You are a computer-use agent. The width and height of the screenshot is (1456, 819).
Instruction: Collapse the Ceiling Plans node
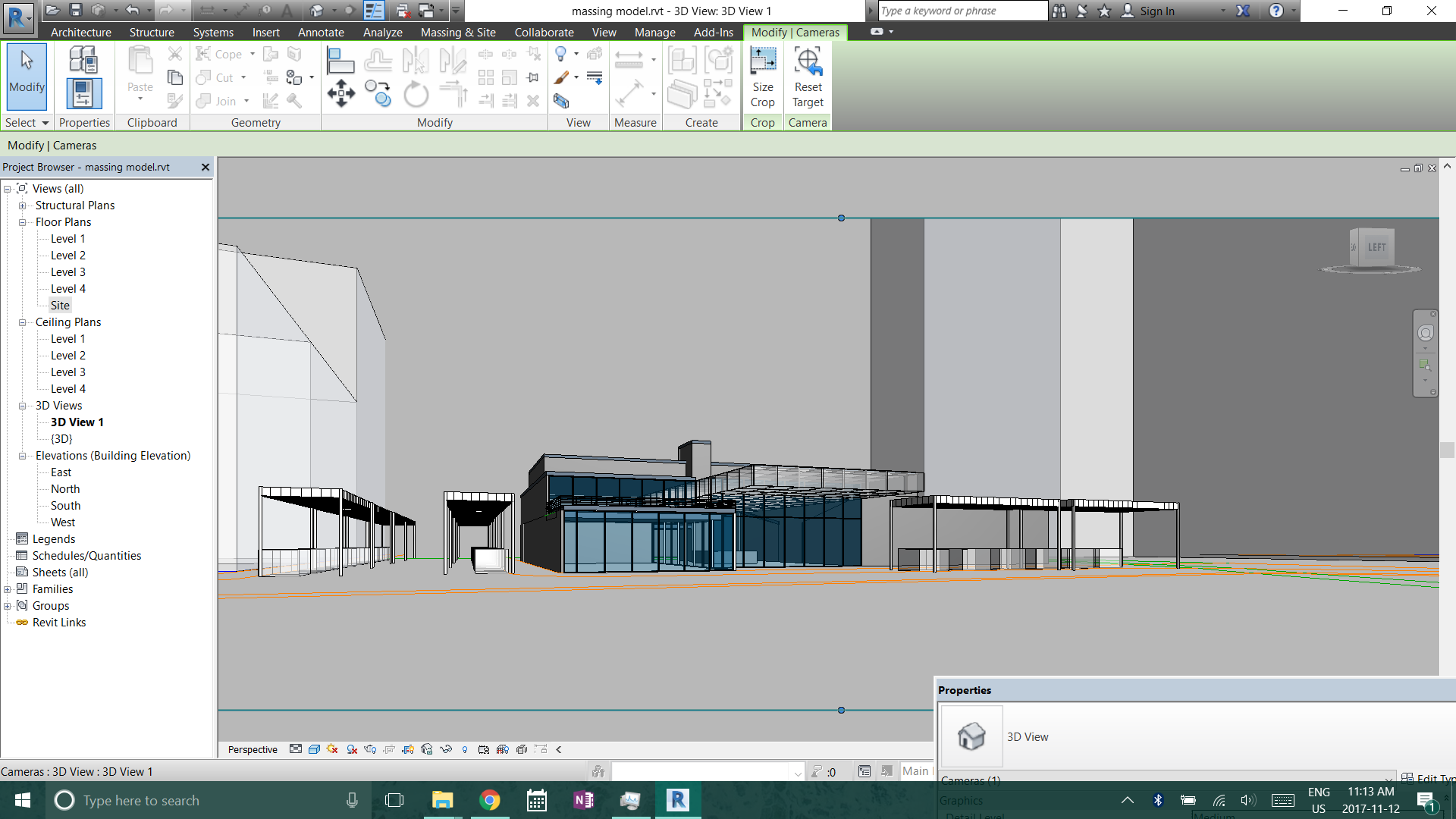[x=23, y=322]
